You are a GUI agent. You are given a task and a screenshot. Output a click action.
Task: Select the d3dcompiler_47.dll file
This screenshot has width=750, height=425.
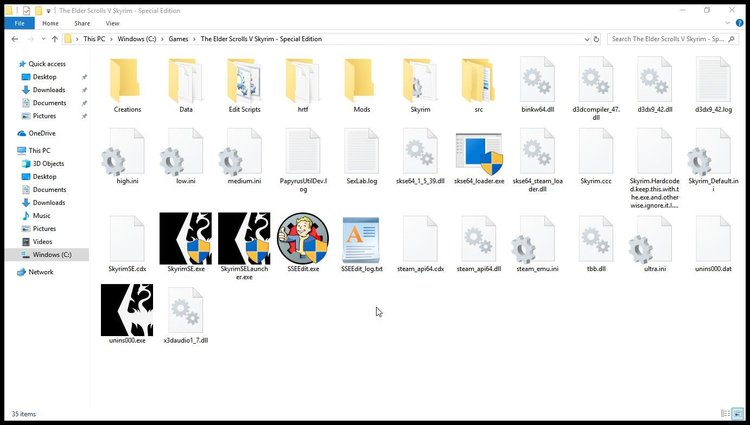(596, 88)
